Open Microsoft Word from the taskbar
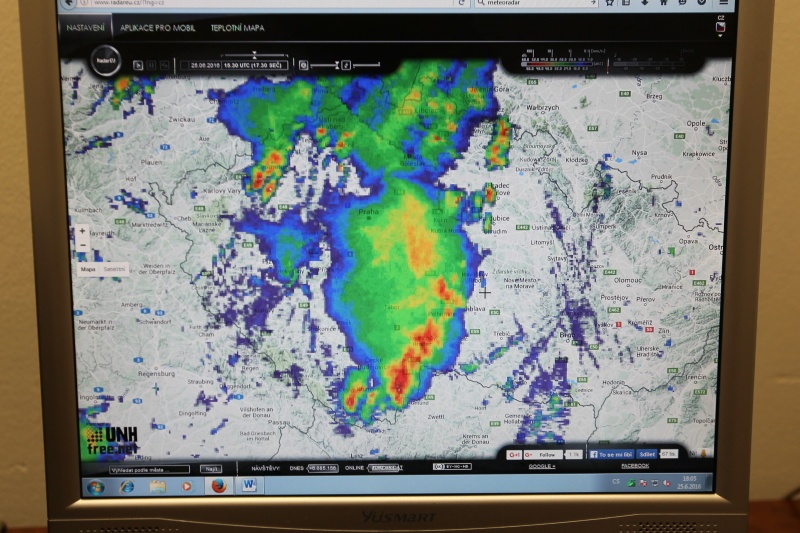The image size is (800, 533). tap(249, 486)
